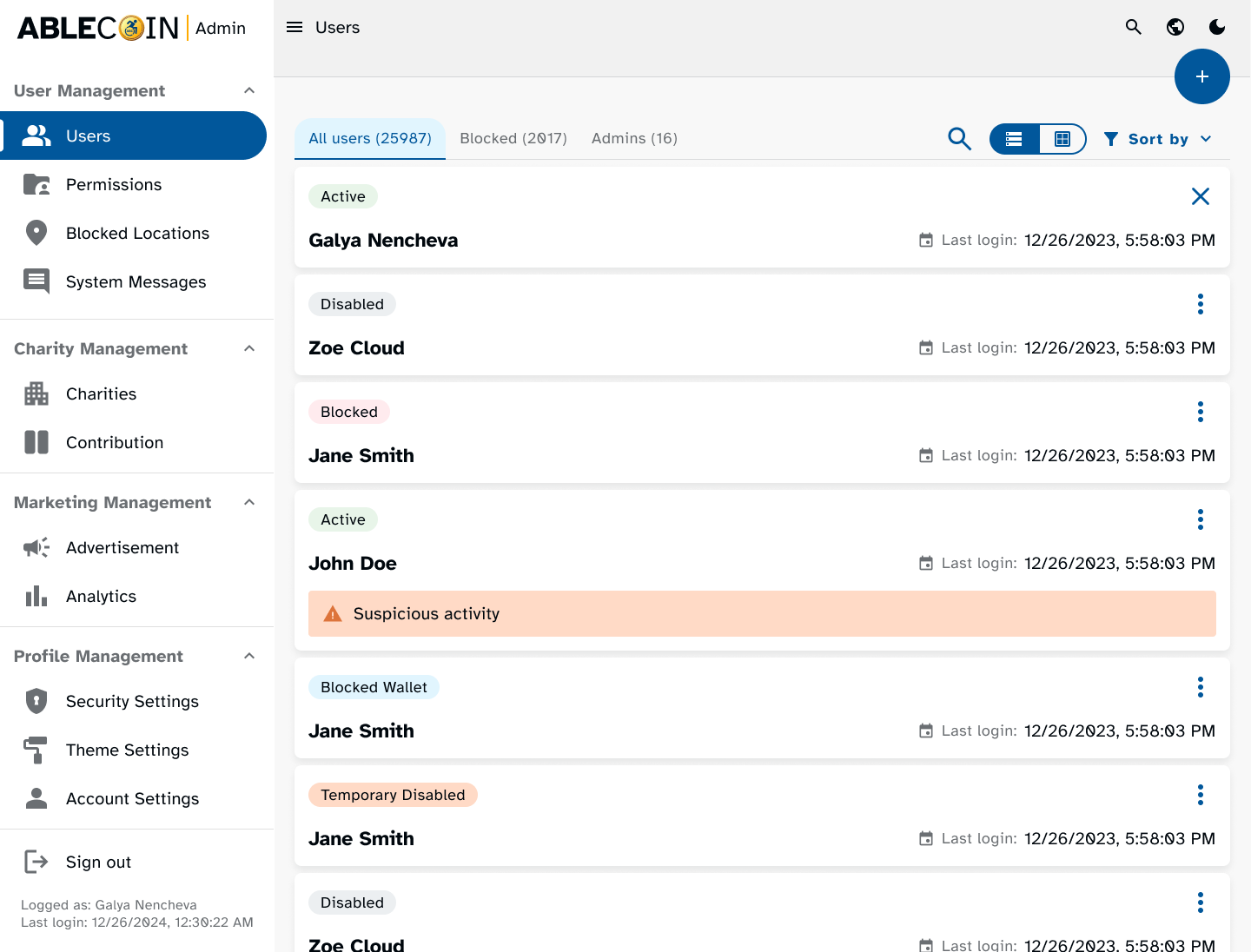Click the Suspicious activity warning banner
The height and width of the screenshot is (952, 1251).
pos(761,613)
